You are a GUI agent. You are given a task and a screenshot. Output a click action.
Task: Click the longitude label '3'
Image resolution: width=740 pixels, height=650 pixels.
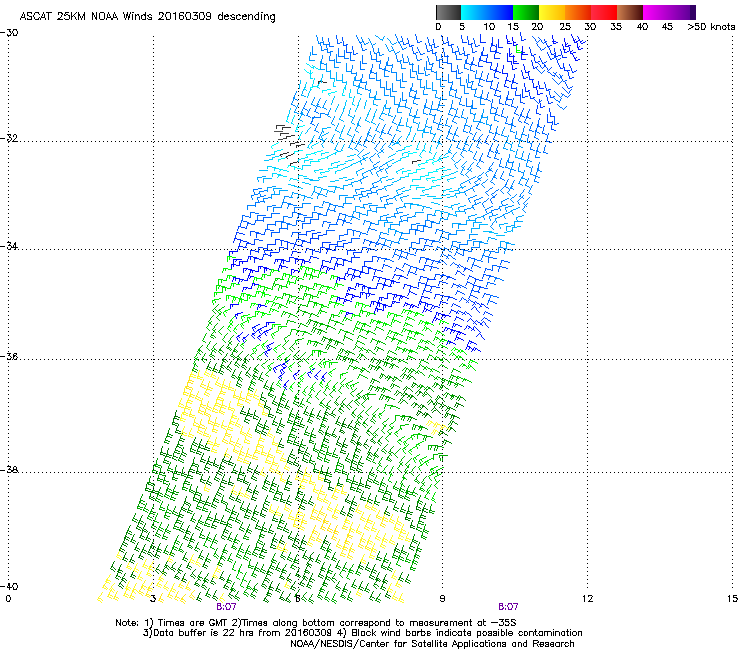click(153, 599)
